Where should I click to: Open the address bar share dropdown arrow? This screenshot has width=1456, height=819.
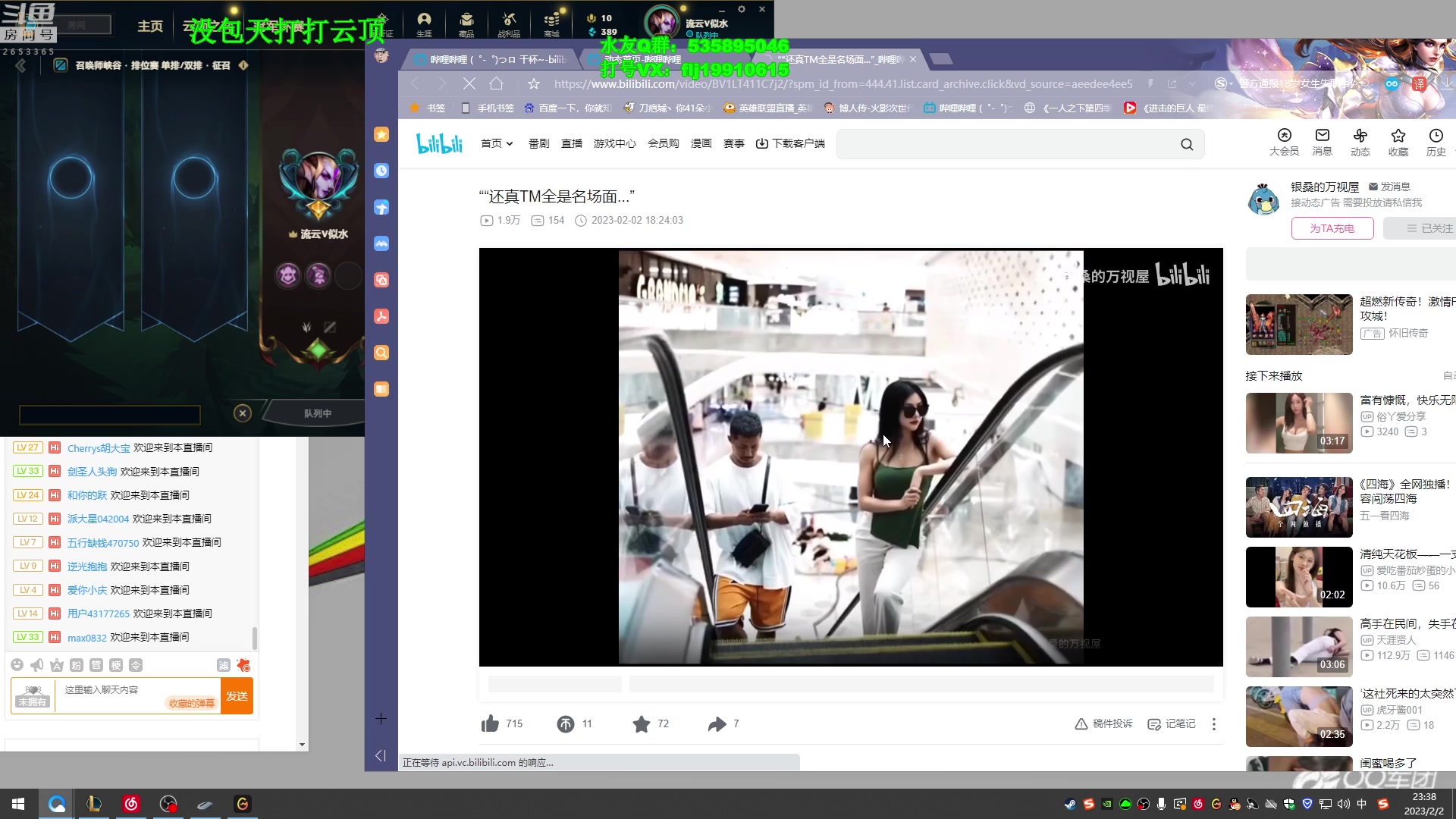click(1193, 83)
